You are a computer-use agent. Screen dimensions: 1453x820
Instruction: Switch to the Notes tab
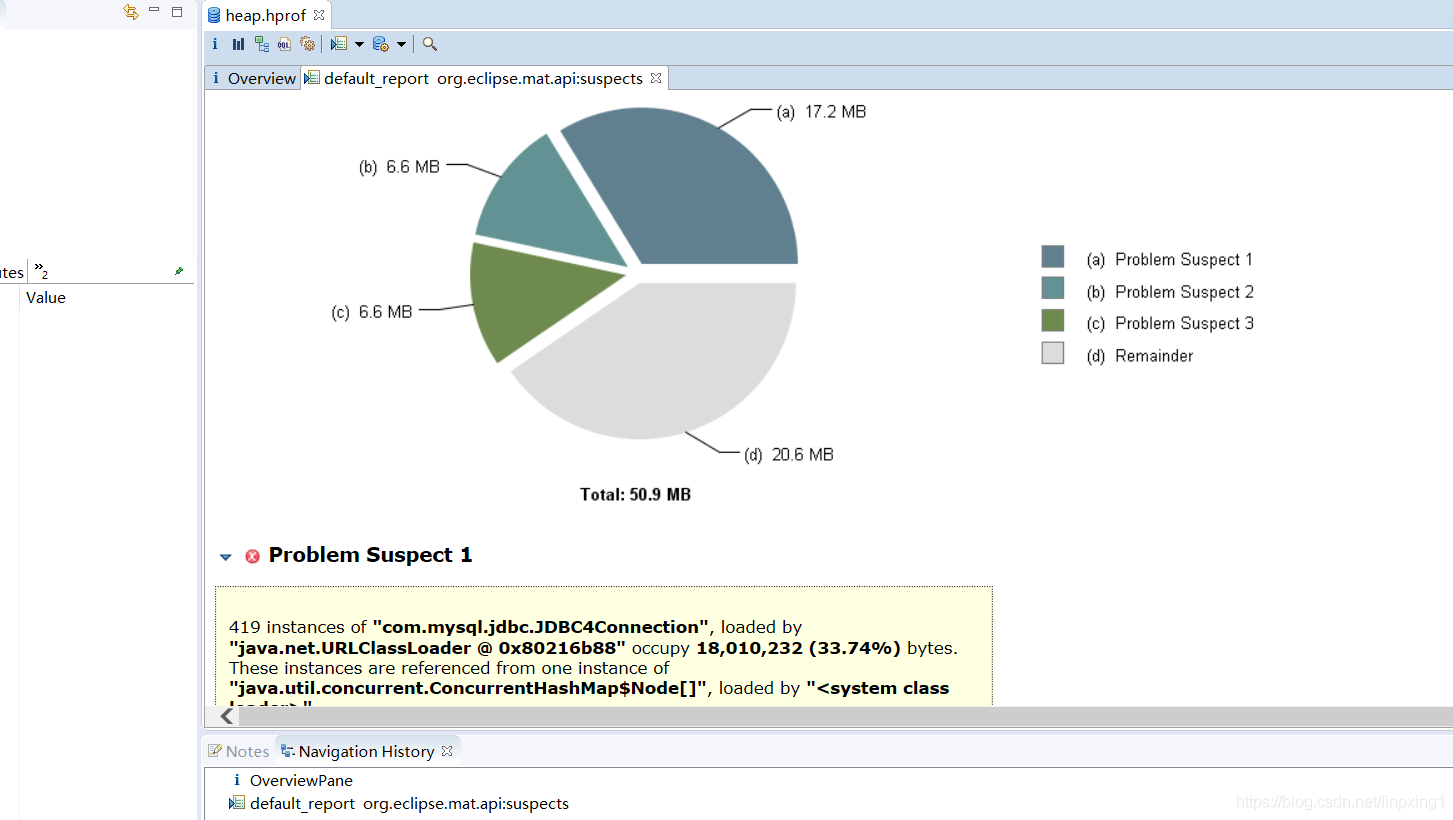[x=238, y=751]
